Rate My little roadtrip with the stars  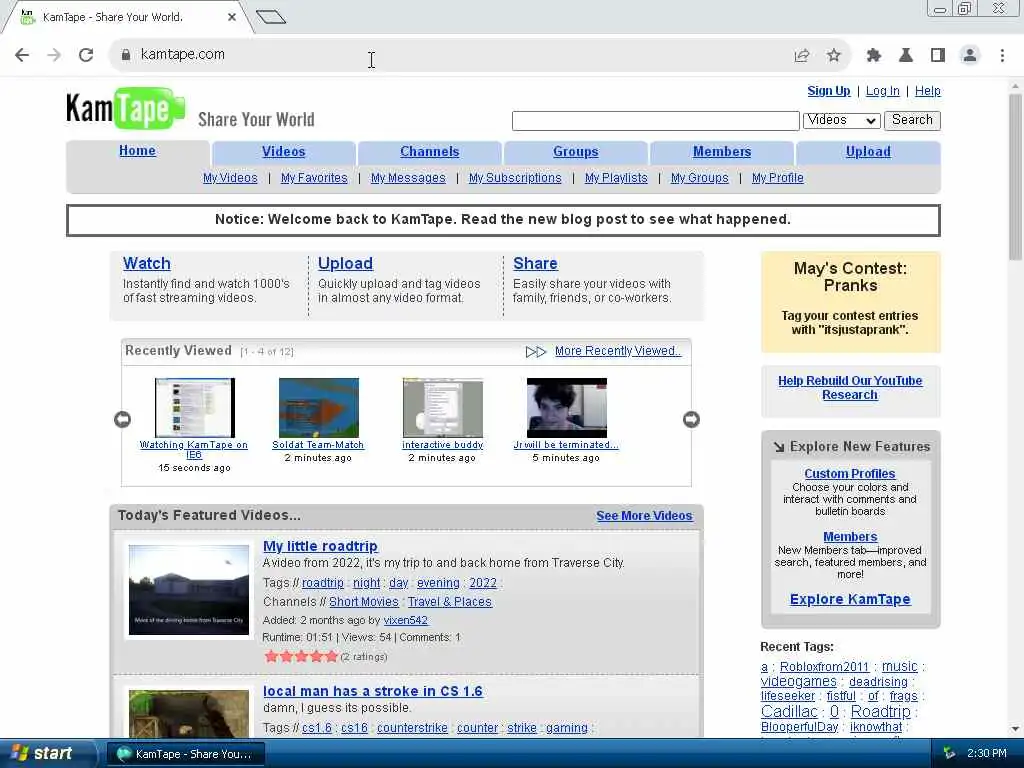click(x=301, y=656)
